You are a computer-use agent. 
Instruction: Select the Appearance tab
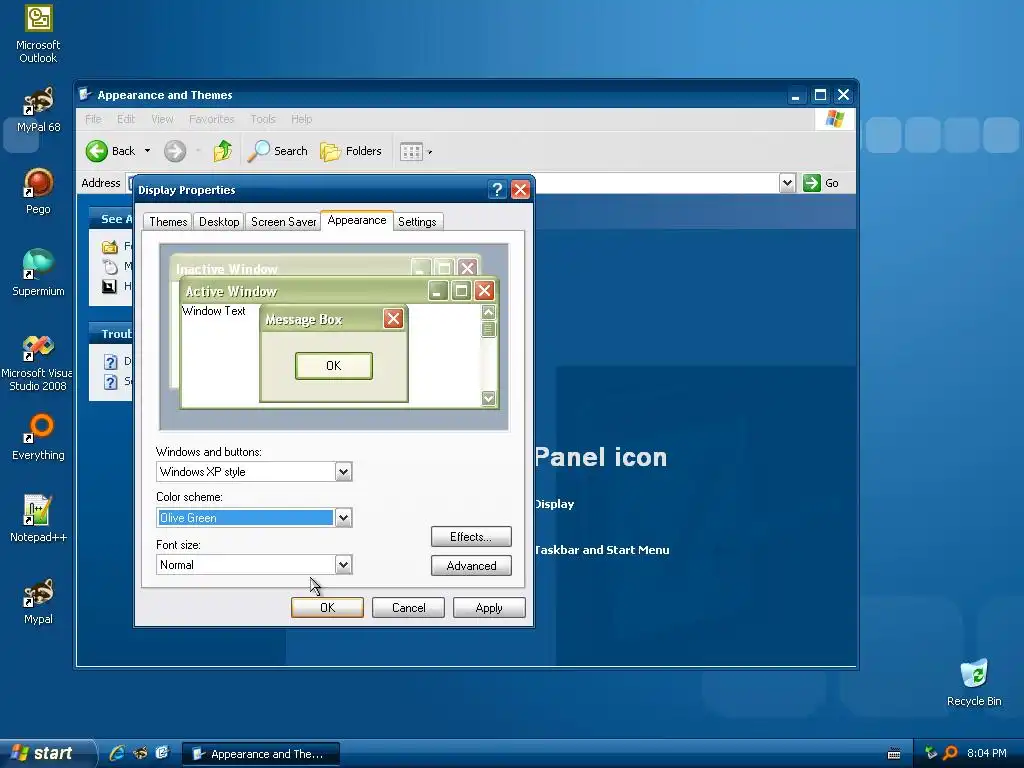[357, 220]
